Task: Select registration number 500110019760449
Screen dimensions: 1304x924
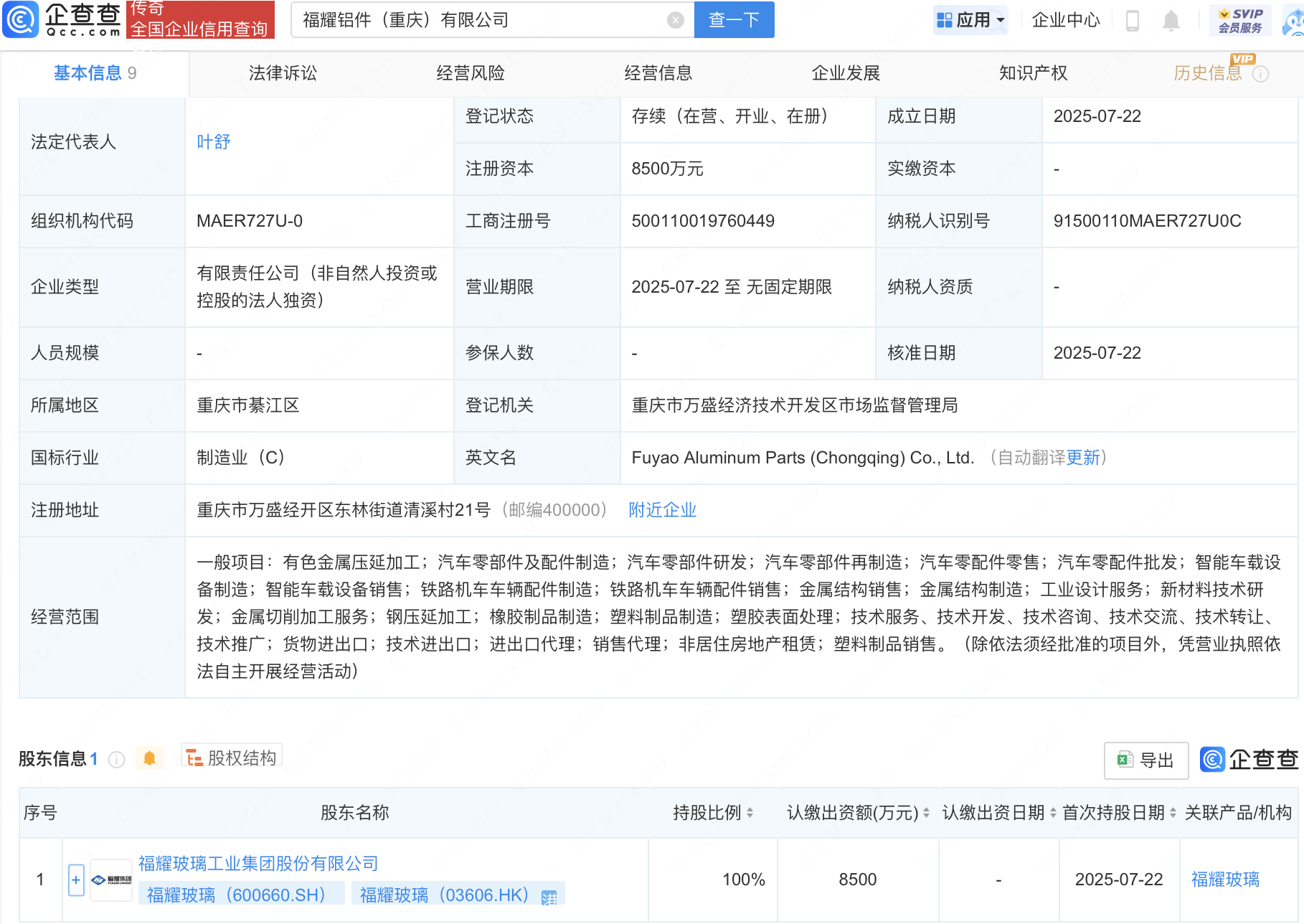Action: point(703,221)
